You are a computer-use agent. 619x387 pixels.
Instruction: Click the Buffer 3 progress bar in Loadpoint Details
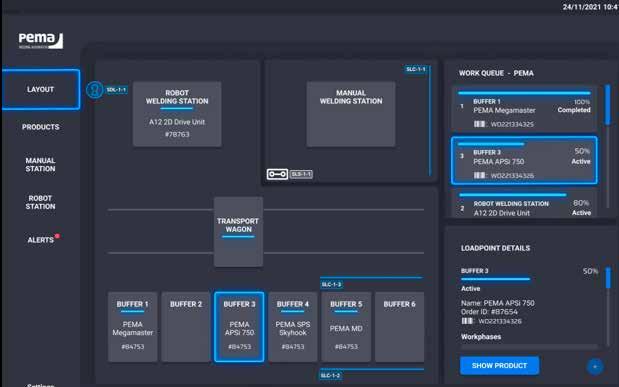coord(495,279)
